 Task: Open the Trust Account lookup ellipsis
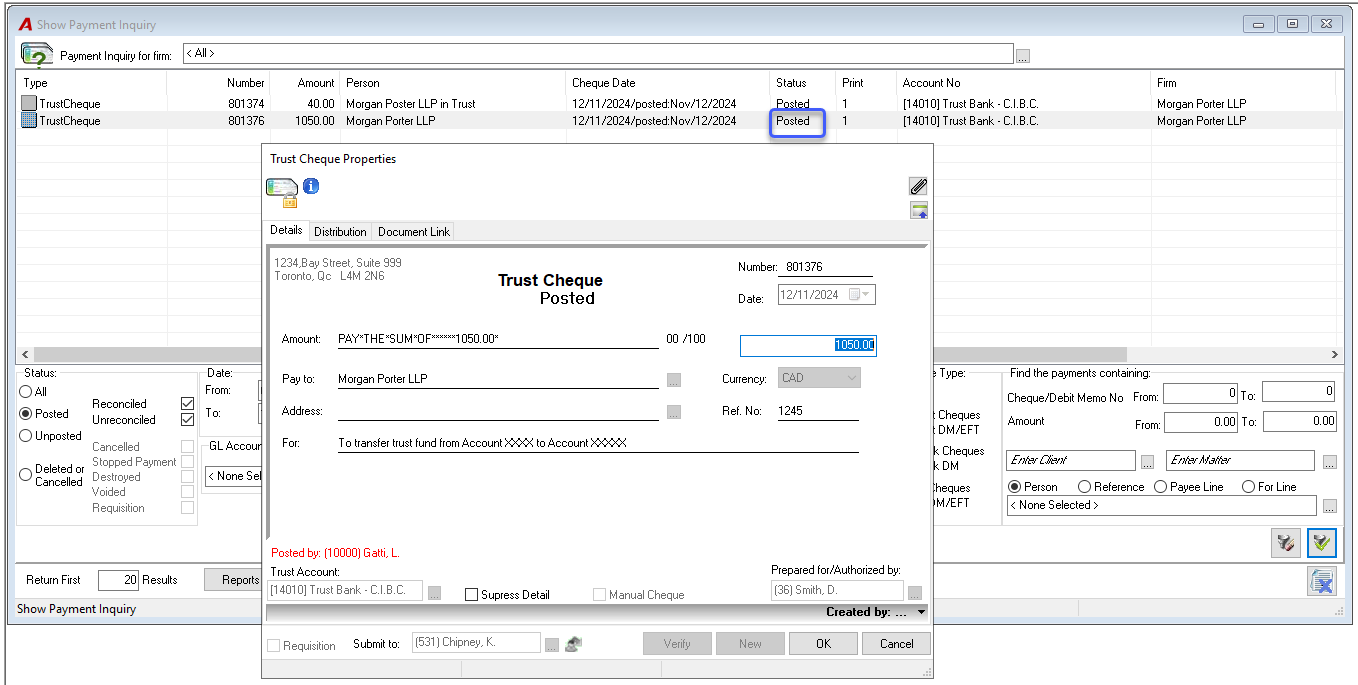coord(434,593)
